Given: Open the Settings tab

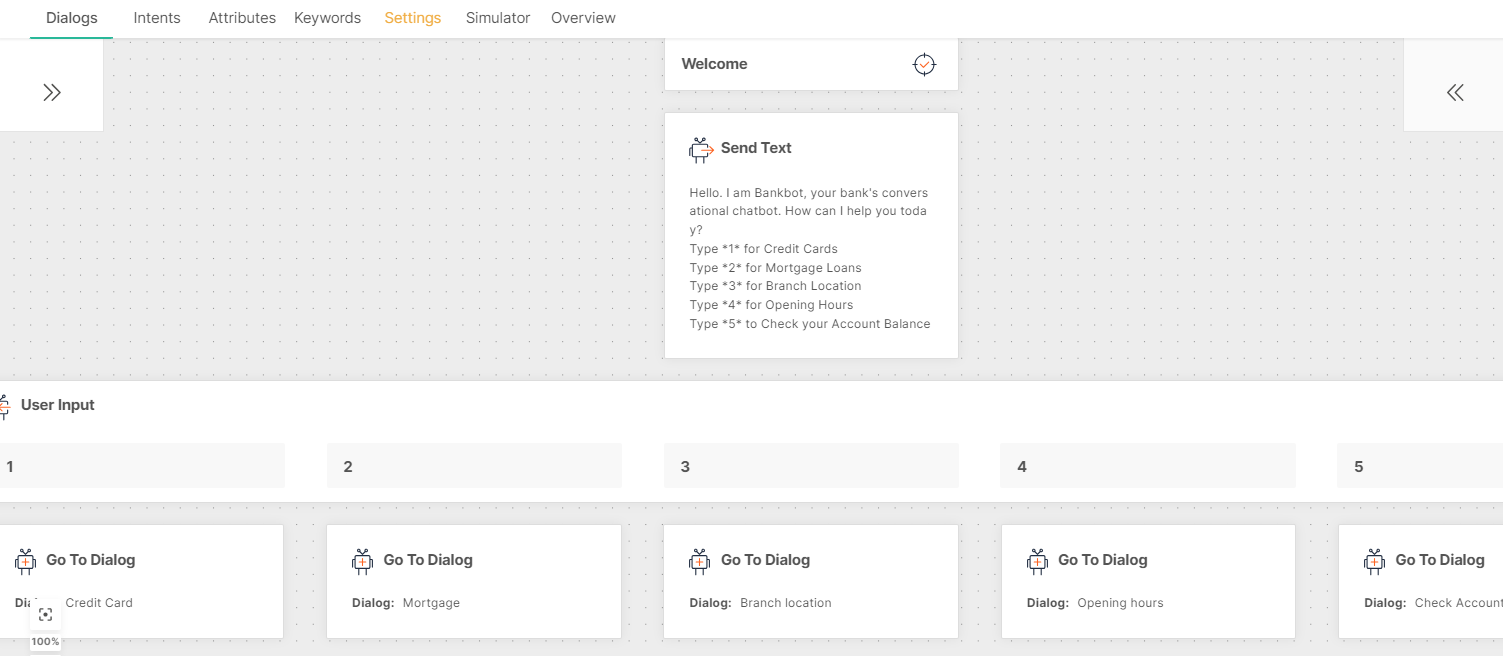Looking at the screenshot, I should [x=412, y=18].
